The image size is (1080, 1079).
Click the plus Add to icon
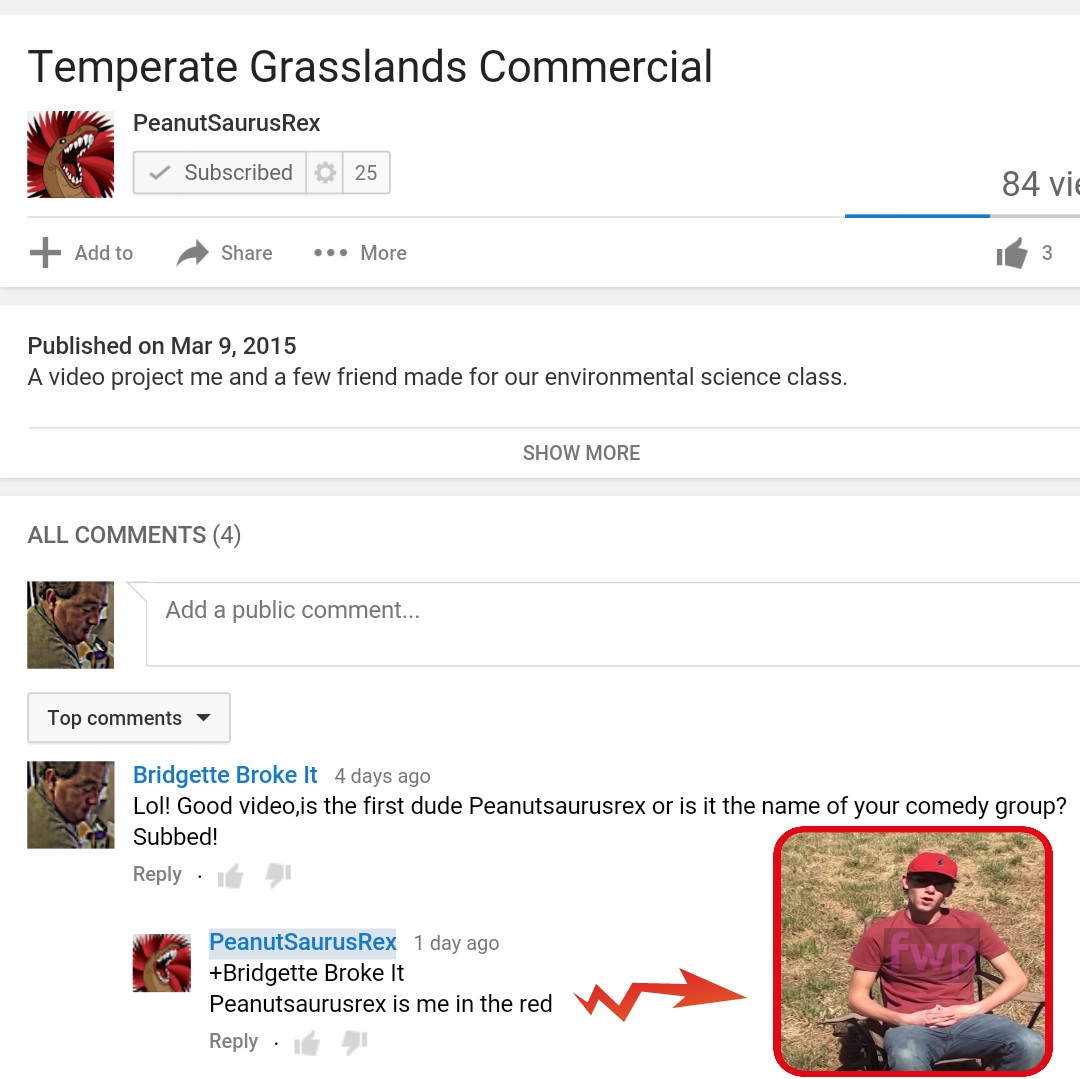(45, 253)
